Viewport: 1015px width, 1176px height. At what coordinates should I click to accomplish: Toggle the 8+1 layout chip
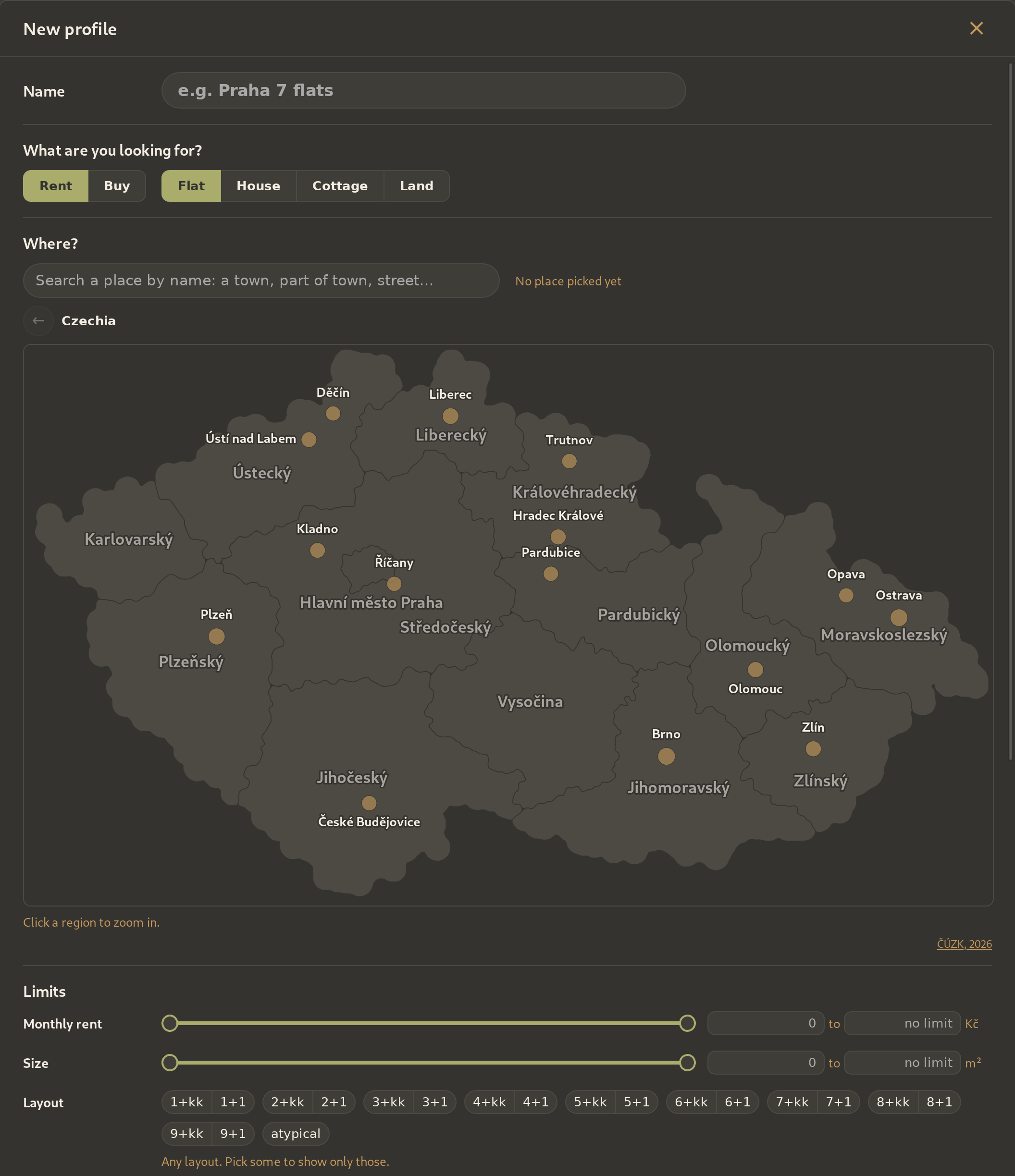click(940, 1102)
